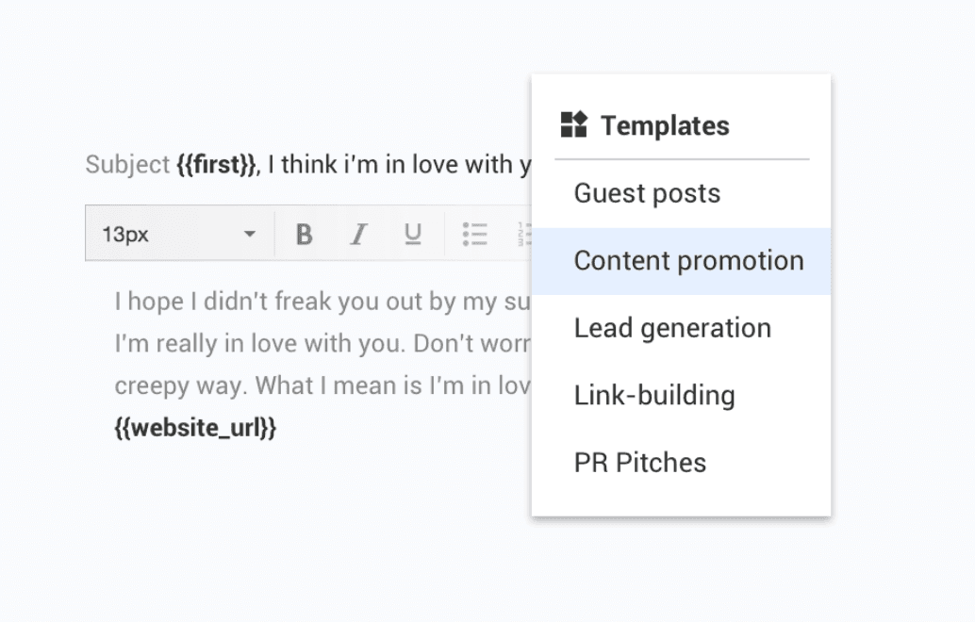Select the Guest posts template category
The width and height of the screenshot is (975, 622).
pyautogui.click(x=647, y=193)
